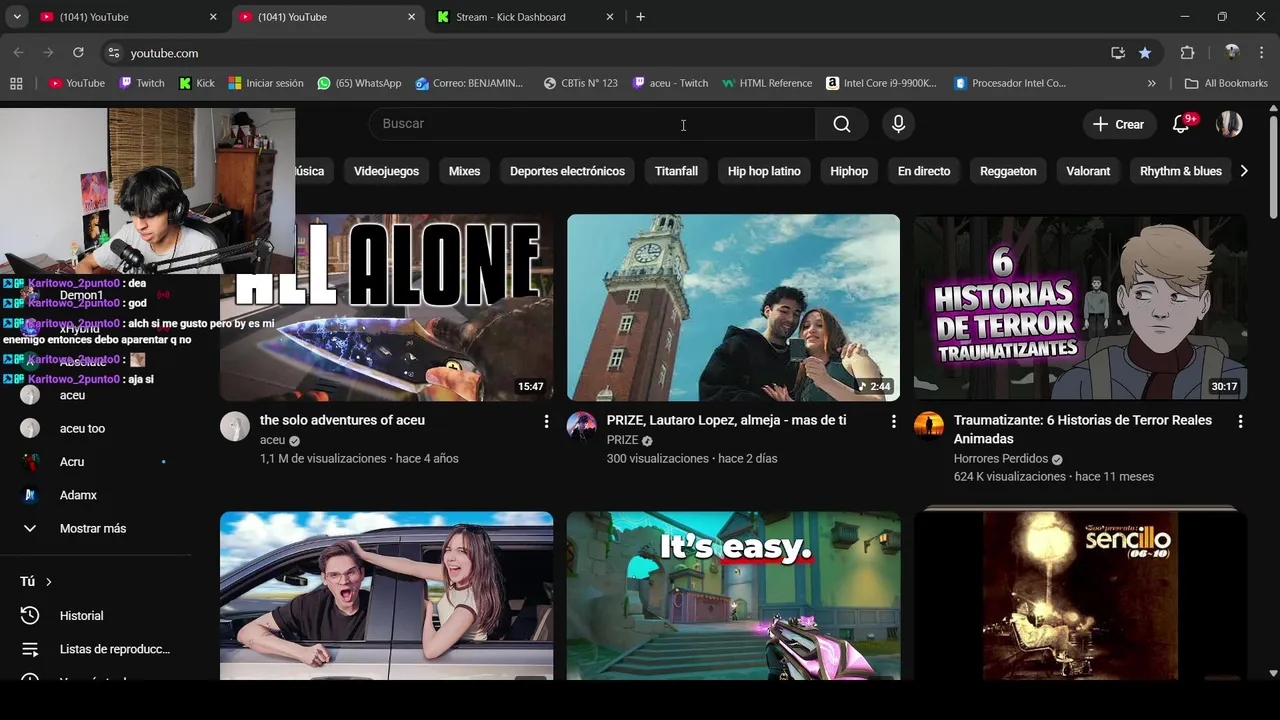Open the It's easy Valorant thumbnail

pos(733,596)
